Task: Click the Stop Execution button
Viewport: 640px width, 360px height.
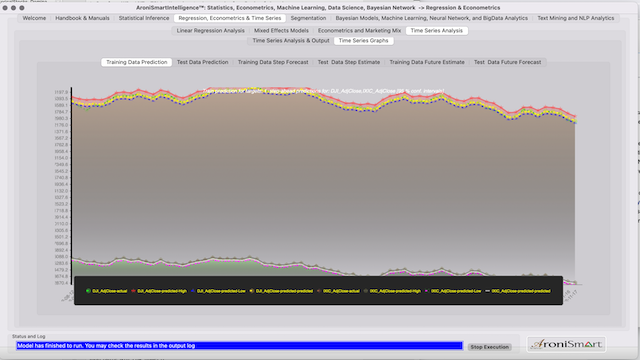Action: [489, 347]
